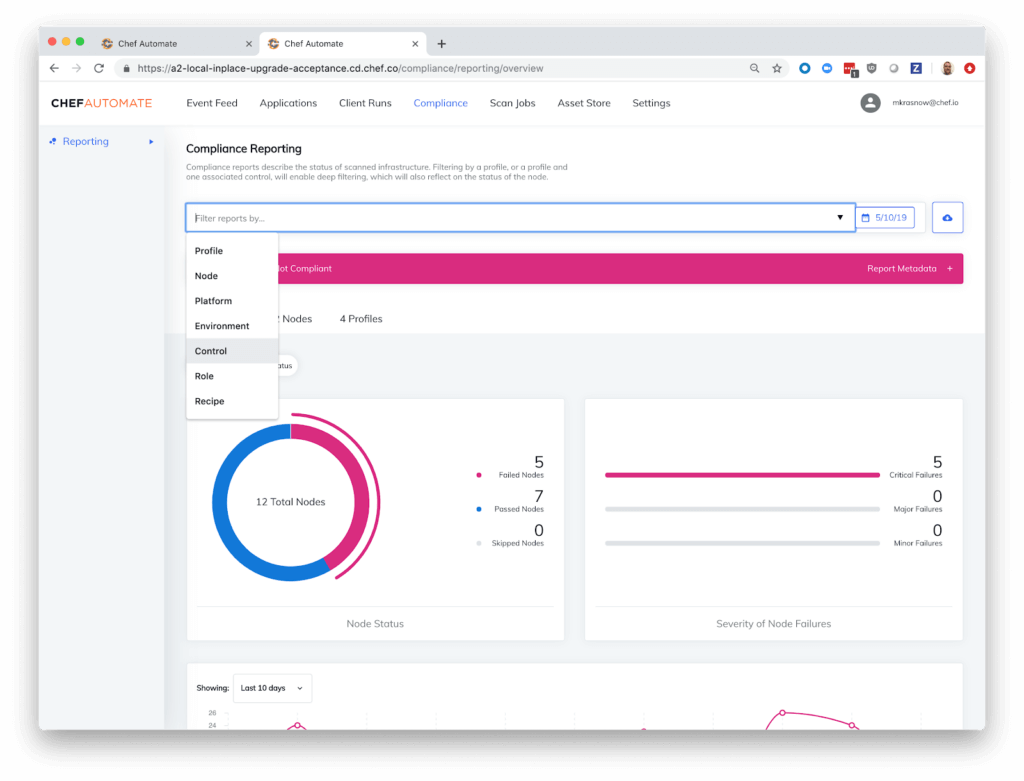Click the address bar zoom magnifier icon

(x=754, y=68)
